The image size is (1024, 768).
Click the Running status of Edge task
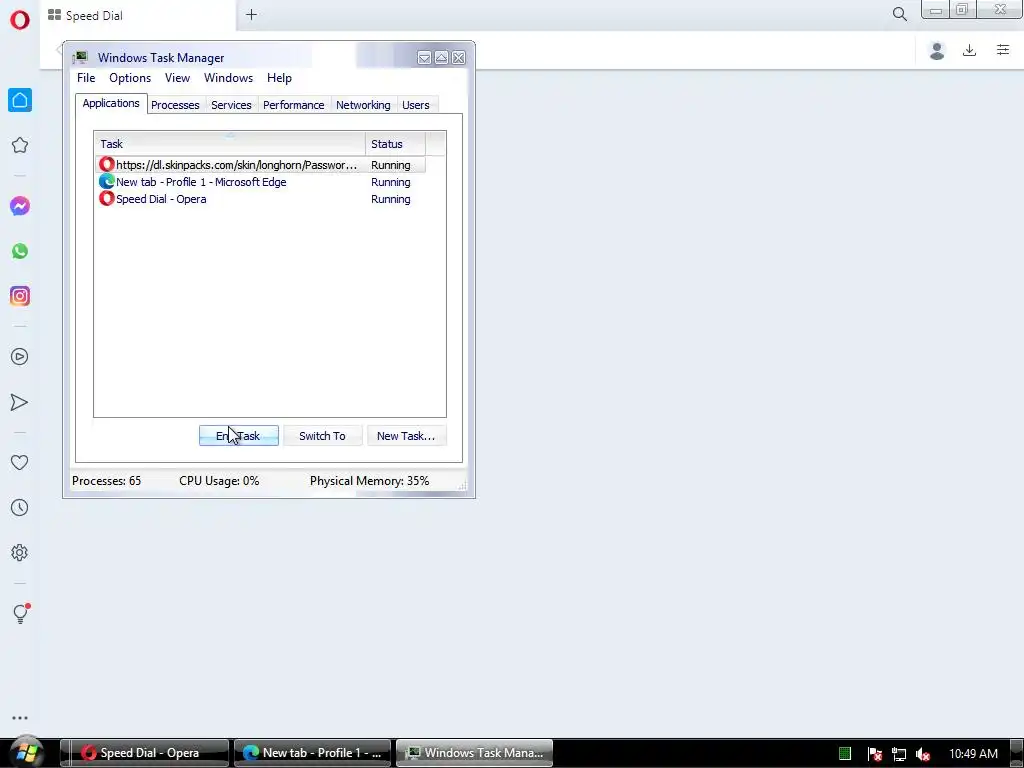pos(391,182)
